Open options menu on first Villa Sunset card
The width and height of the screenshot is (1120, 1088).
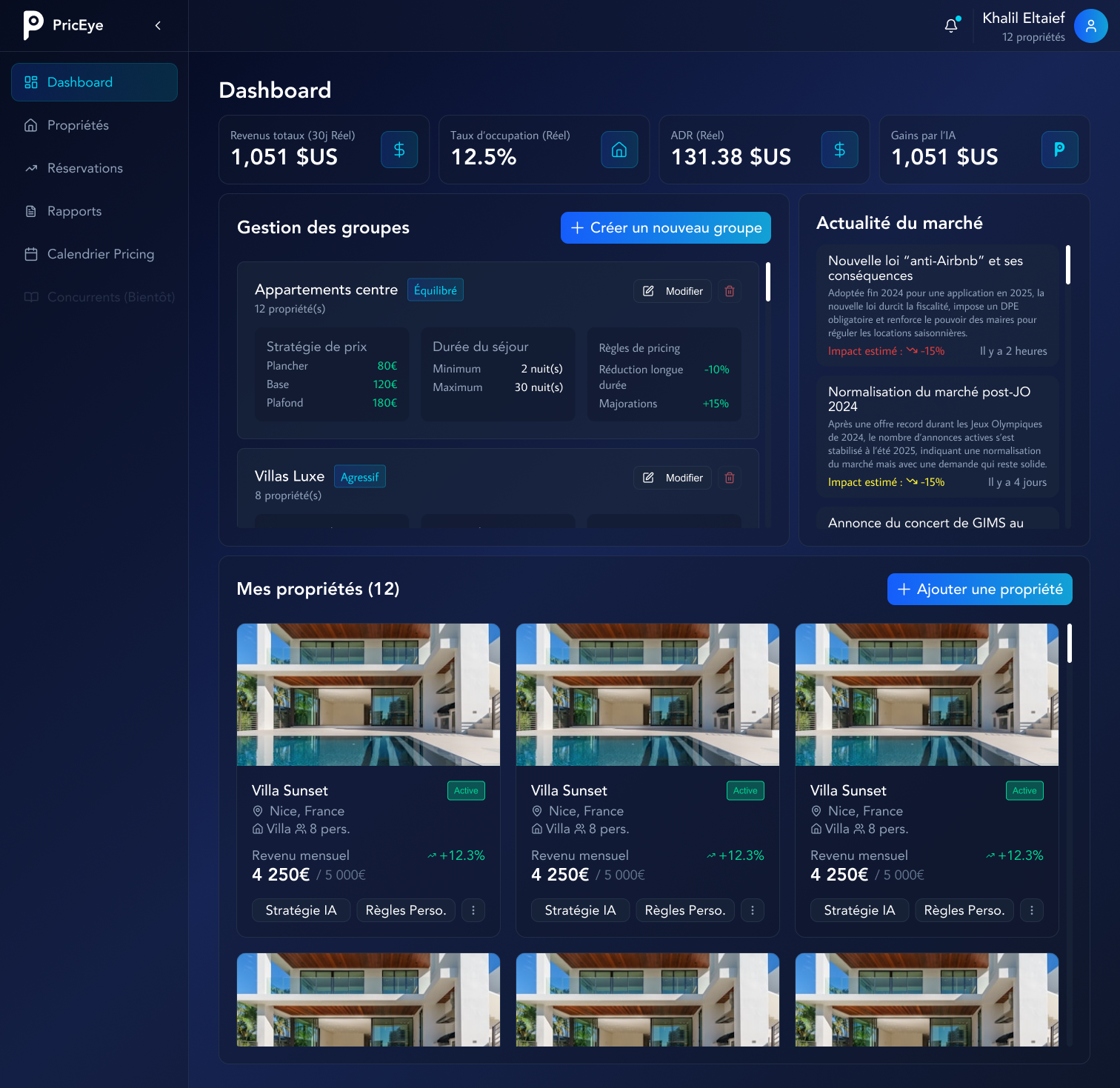pos(473,910)
